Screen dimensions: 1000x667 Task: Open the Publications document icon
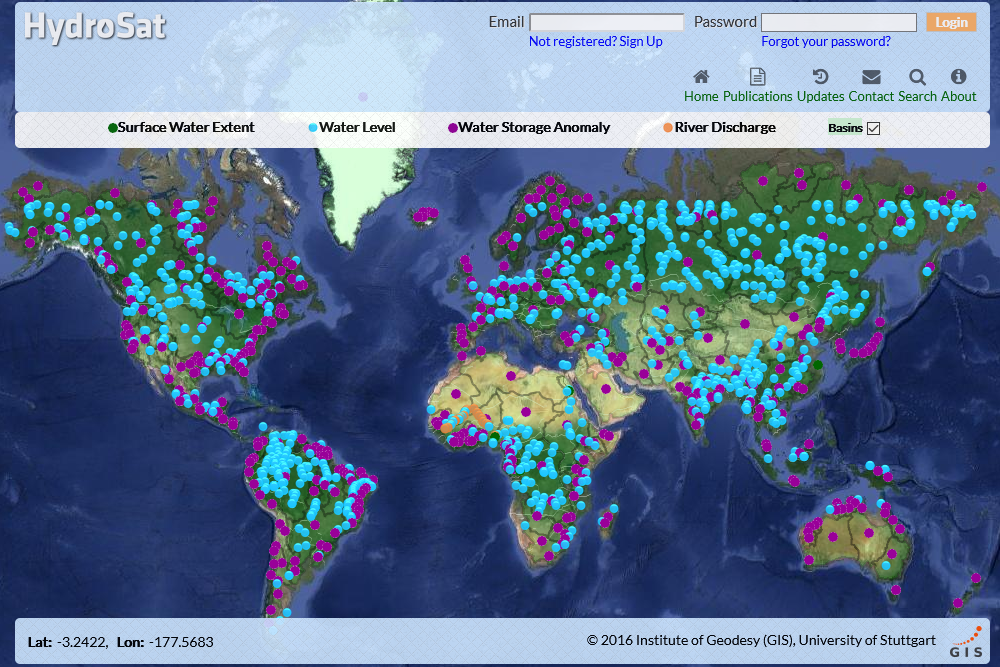coord(757,77)
